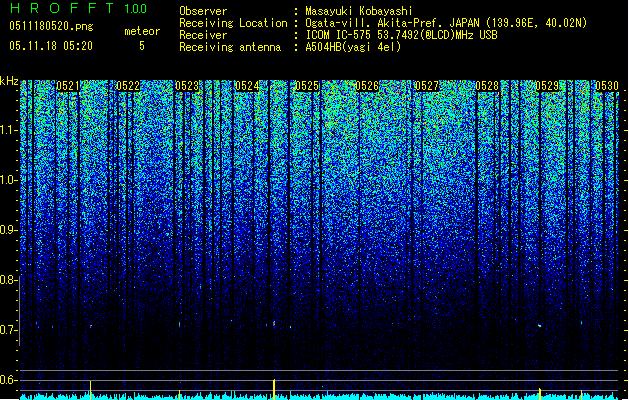This screenshot has width=629, height=400.
Task: Click the 0.6 kHz axis tick label
Action: click(x=9, y=380)
